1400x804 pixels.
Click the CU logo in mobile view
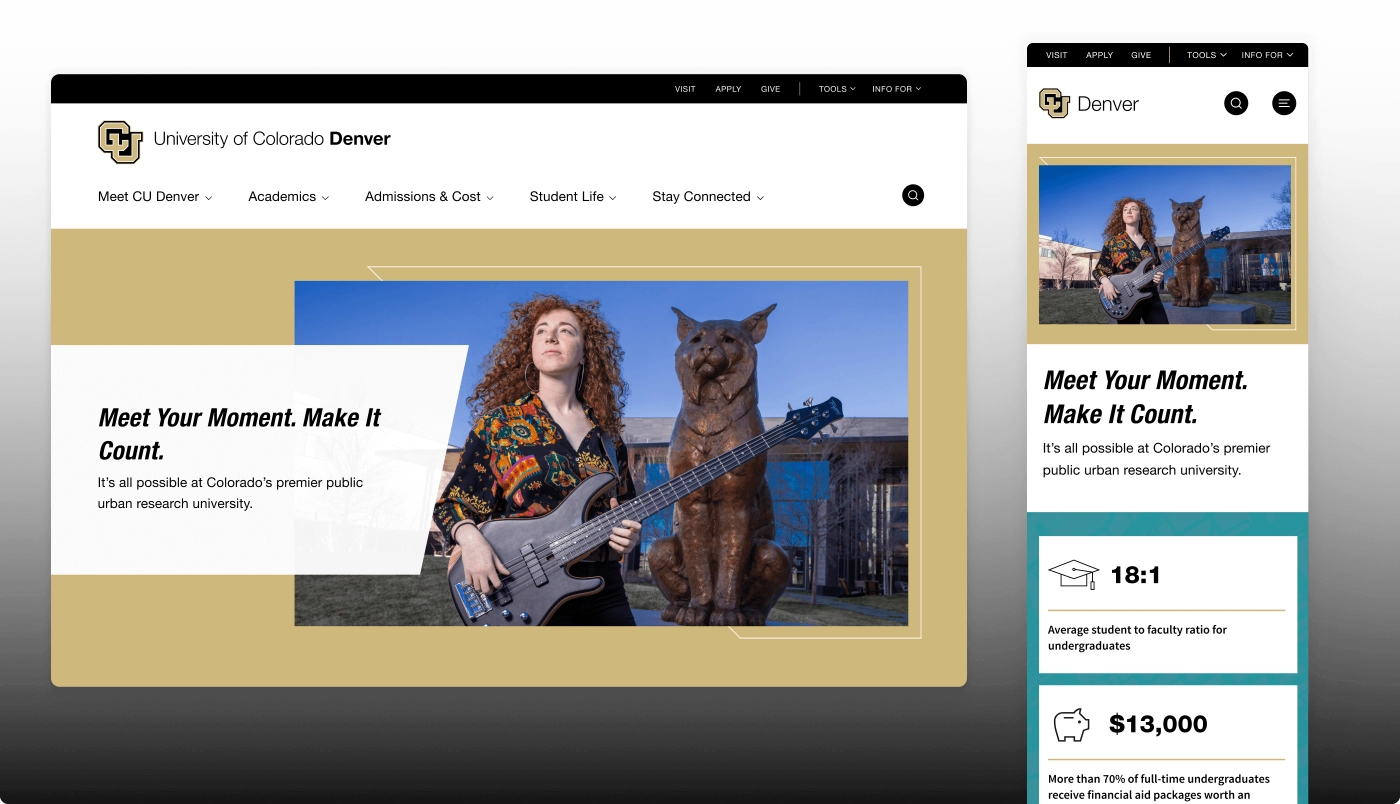(x=1054, y=103)
